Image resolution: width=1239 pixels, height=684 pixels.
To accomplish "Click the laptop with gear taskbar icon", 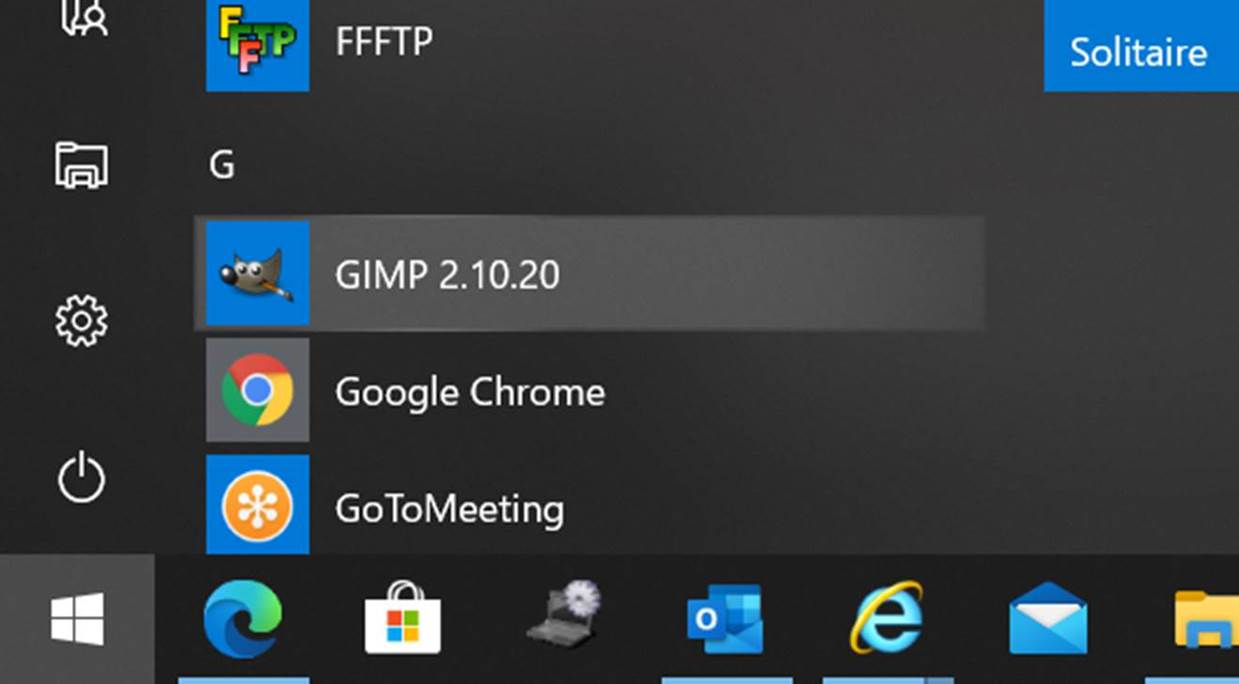I will tap(564, 615).
